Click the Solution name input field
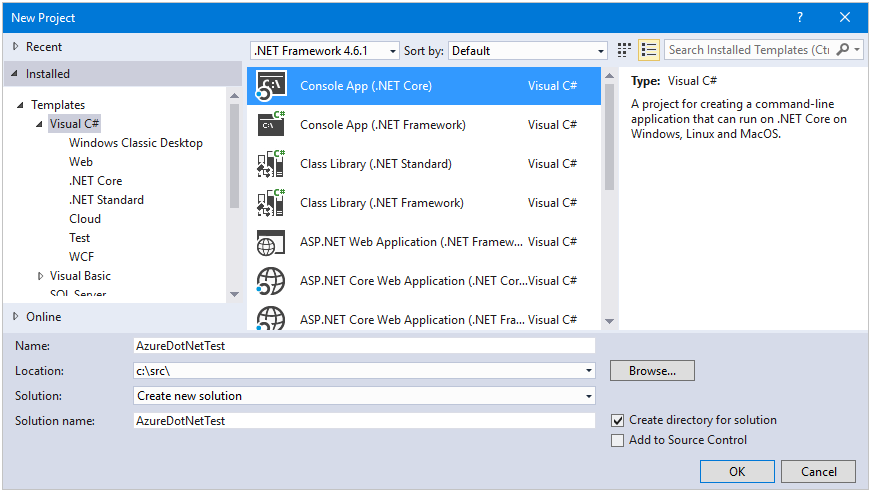Screen dimensions: 871x490 click(x=364, y=421)
